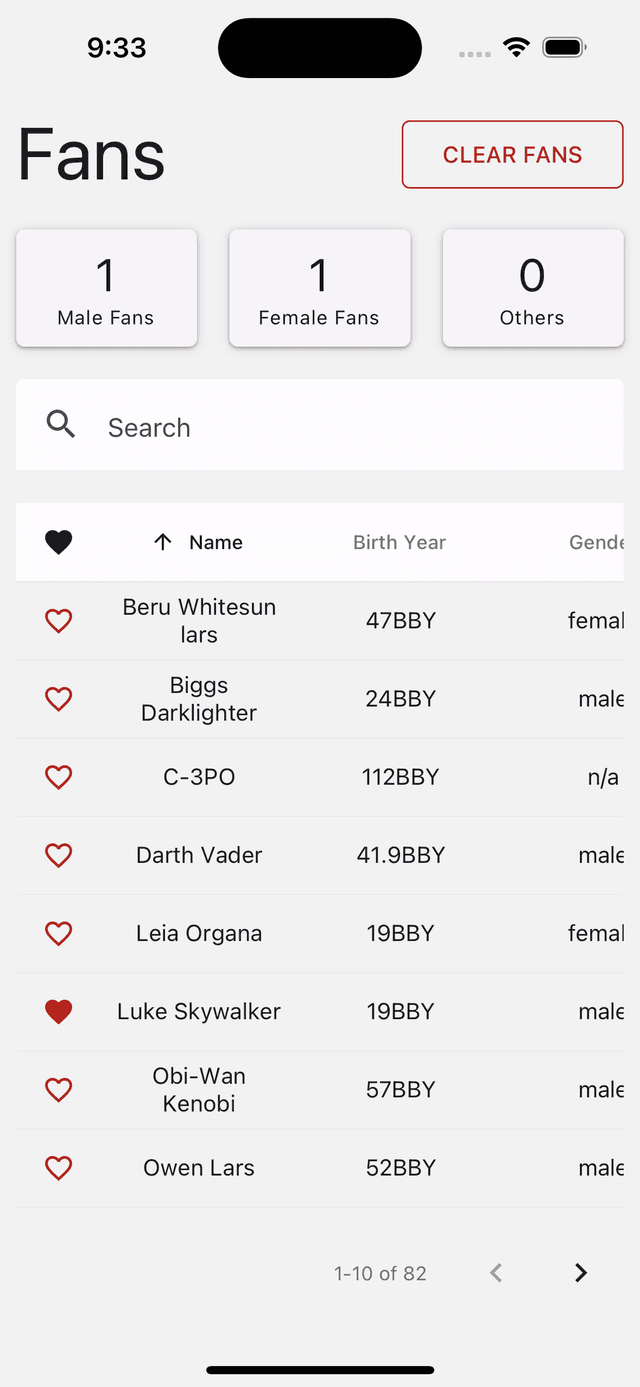Image resolution: width=640 pixels, height=1387 pixels.
Task: Add Leia Organa to fans
Action: [x=59, y=933]
